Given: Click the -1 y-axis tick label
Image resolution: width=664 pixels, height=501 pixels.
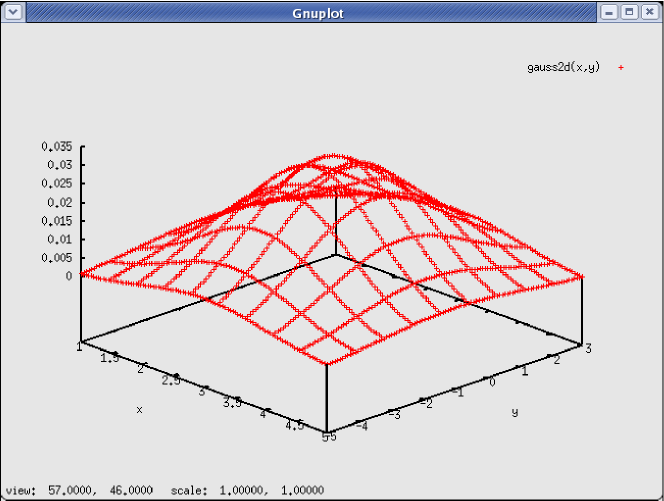Looking at the screenshot, I should (458, 393).
